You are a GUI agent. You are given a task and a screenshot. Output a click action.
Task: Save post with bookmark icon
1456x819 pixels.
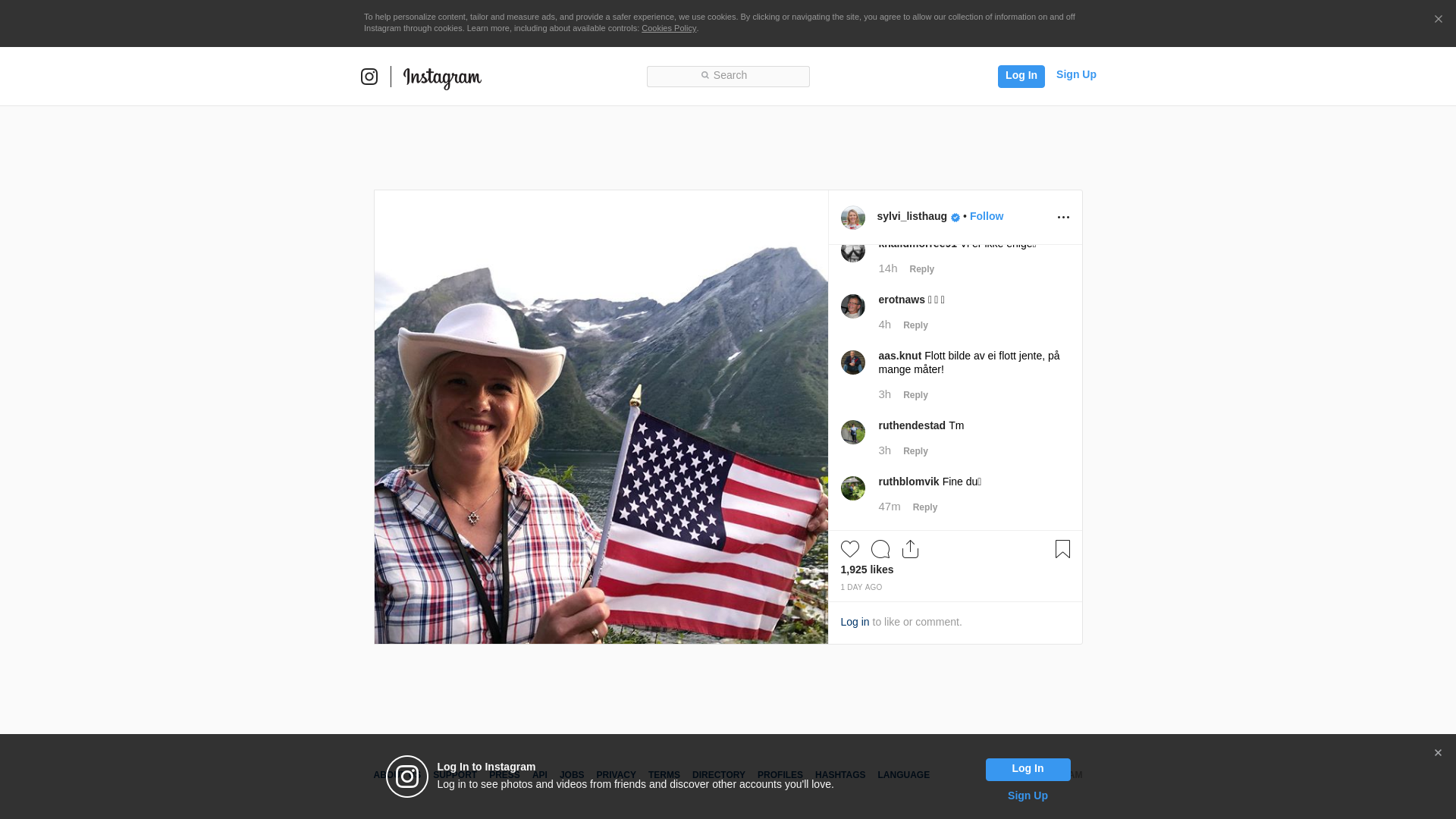[1062, 549]
